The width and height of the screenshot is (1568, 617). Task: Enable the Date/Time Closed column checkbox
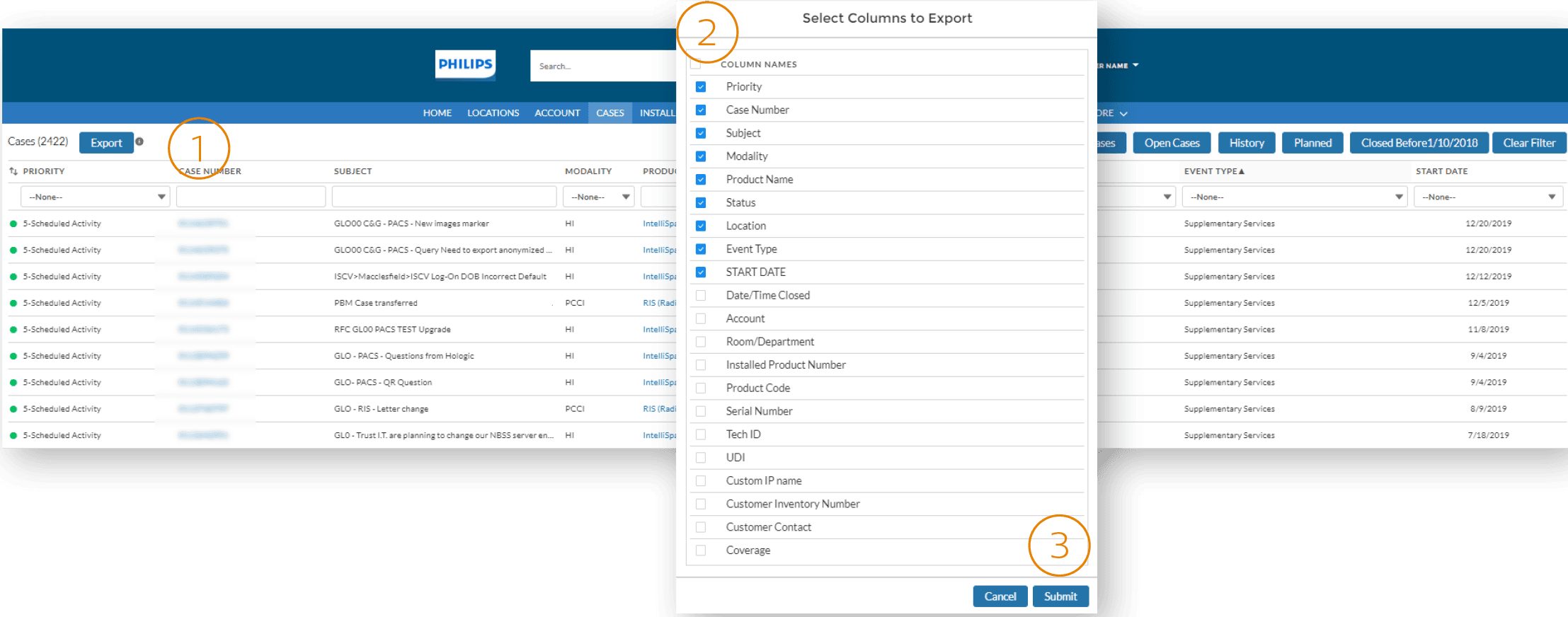point(701,296)
